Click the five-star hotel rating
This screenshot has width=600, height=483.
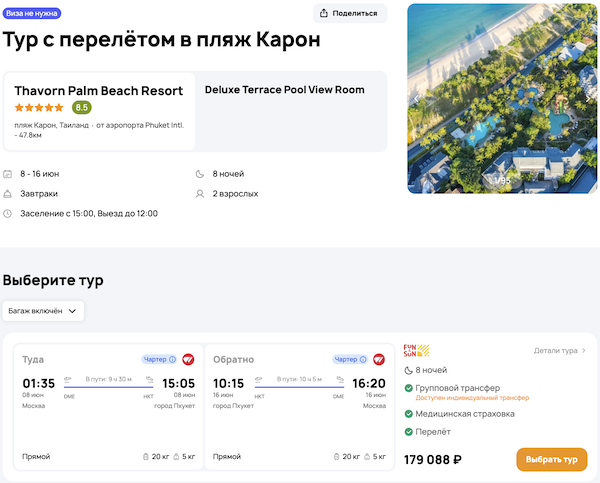pyautogui.click(x=39, y=108)
